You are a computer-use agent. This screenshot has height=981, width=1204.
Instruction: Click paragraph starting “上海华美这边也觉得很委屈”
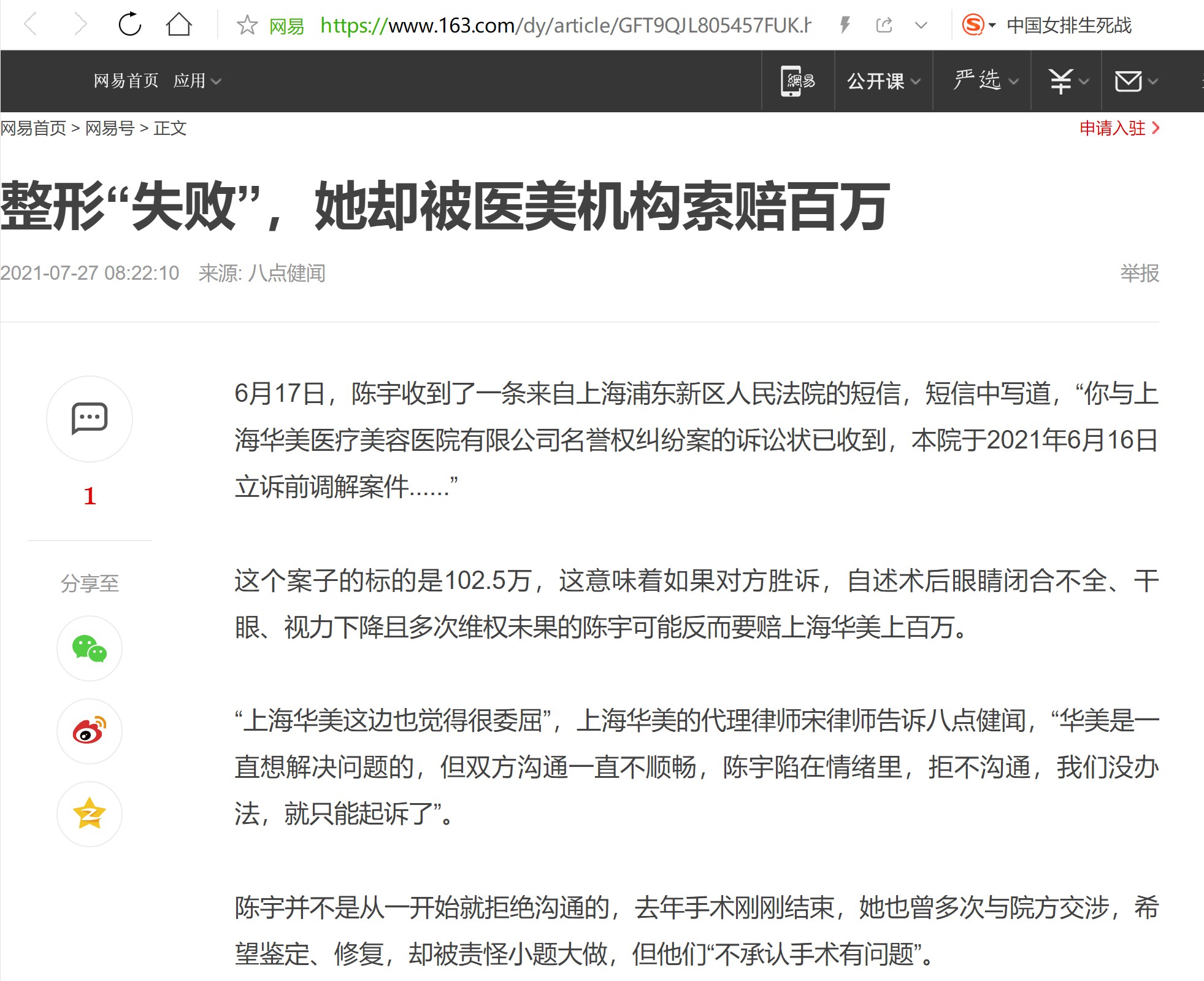coord(696,767)
